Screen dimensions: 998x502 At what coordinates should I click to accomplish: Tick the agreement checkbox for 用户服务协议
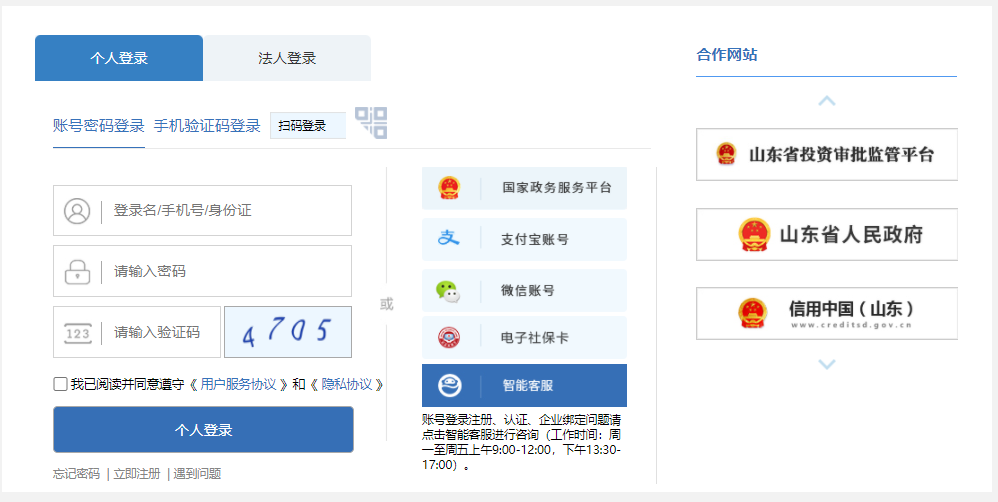click(x=61, y=384)
